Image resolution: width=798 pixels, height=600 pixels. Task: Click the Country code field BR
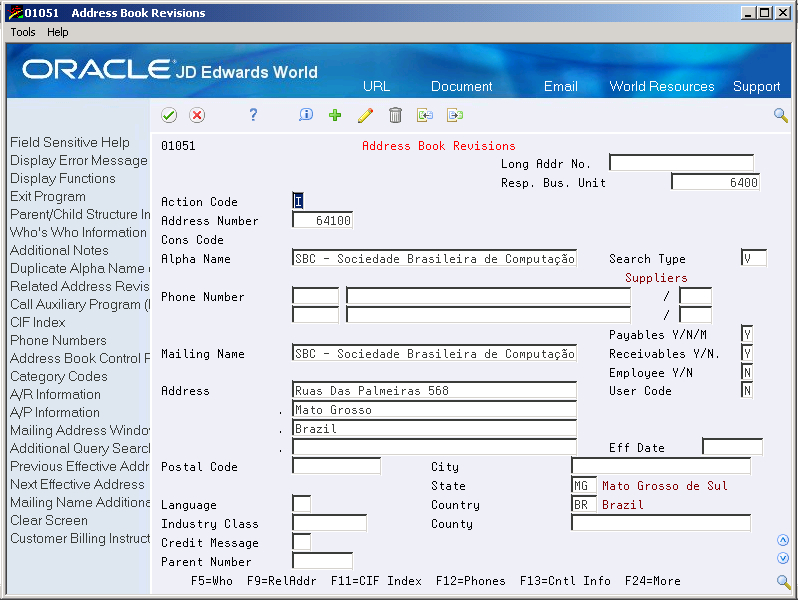coord(584,504)
